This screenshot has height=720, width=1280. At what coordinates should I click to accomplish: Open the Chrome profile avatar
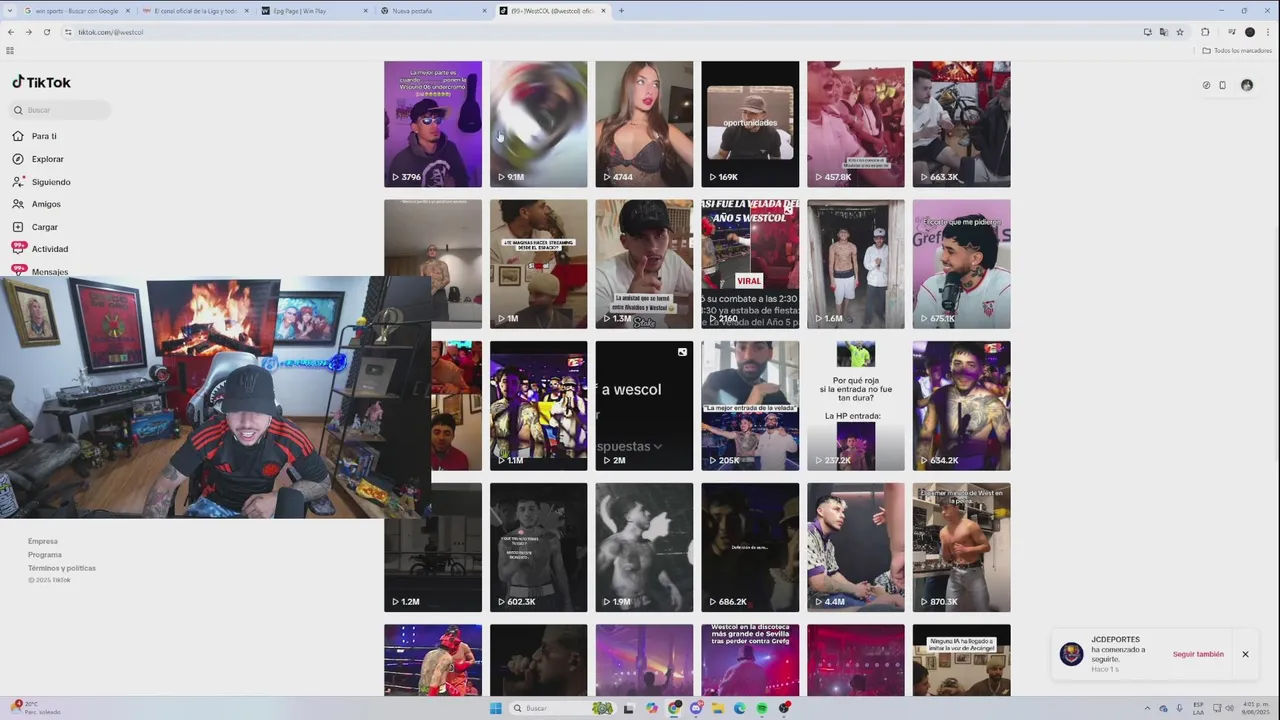(1249, 32)
